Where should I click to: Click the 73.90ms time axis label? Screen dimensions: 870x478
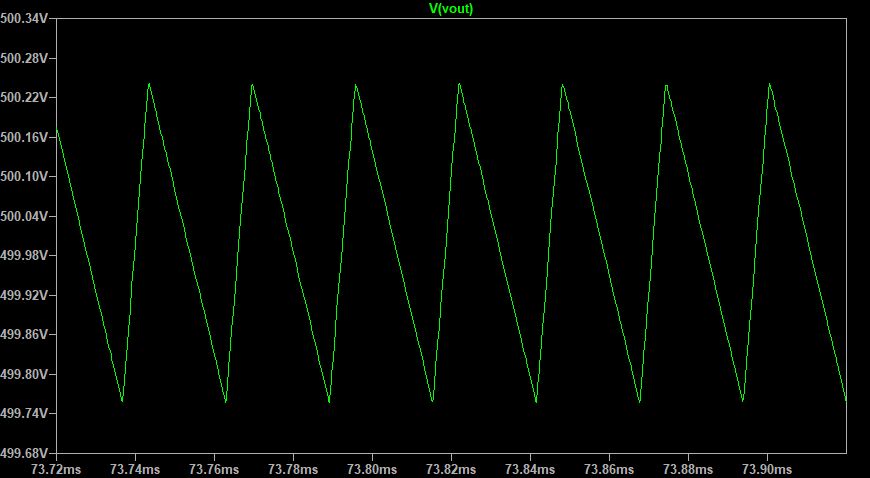pos(767,470)
